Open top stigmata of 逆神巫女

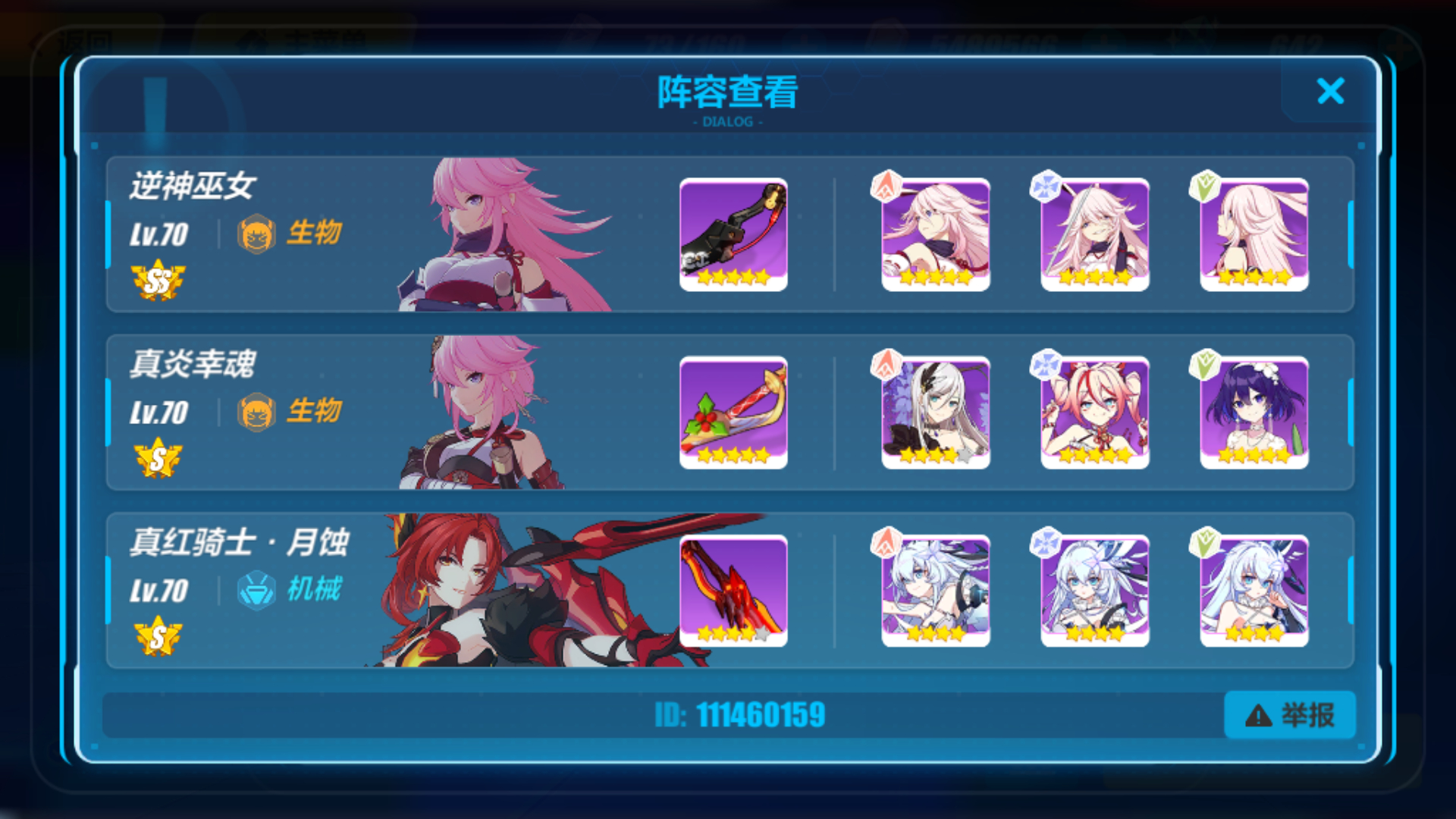coord(935,234)
